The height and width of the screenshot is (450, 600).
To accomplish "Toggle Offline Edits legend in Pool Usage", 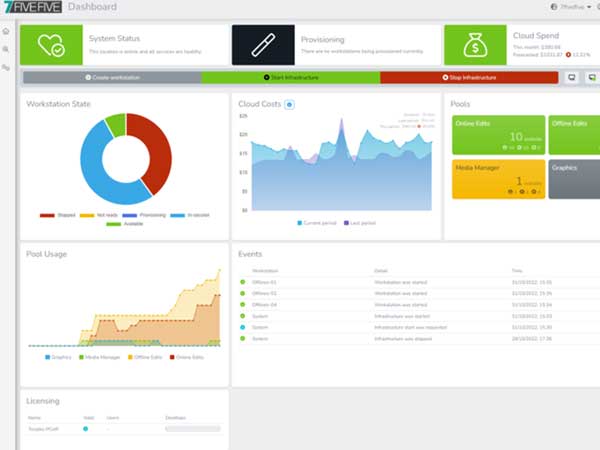I will pyautogui.click(x=145, y=357).
